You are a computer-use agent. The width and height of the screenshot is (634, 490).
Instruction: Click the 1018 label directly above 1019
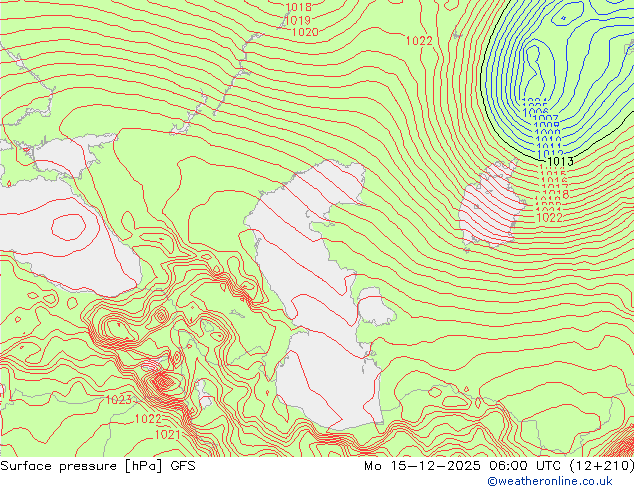[x=298, y=7]
